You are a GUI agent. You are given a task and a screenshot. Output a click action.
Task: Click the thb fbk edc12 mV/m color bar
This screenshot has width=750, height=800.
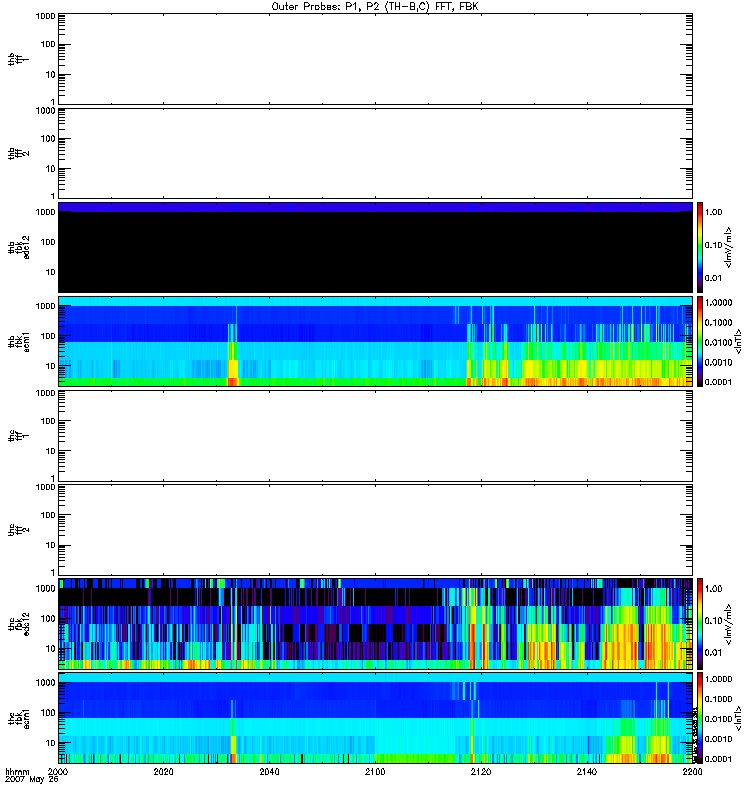(700, 247)
